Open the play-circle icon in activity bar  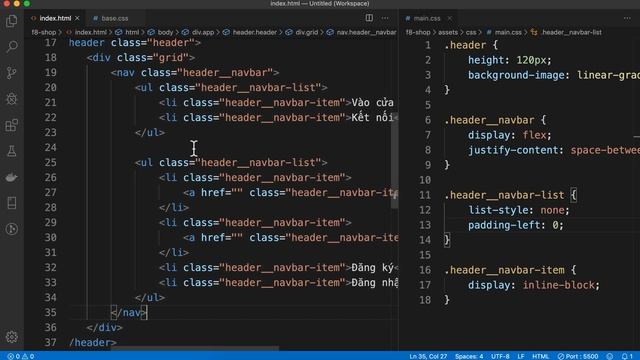tap(12, 229)
